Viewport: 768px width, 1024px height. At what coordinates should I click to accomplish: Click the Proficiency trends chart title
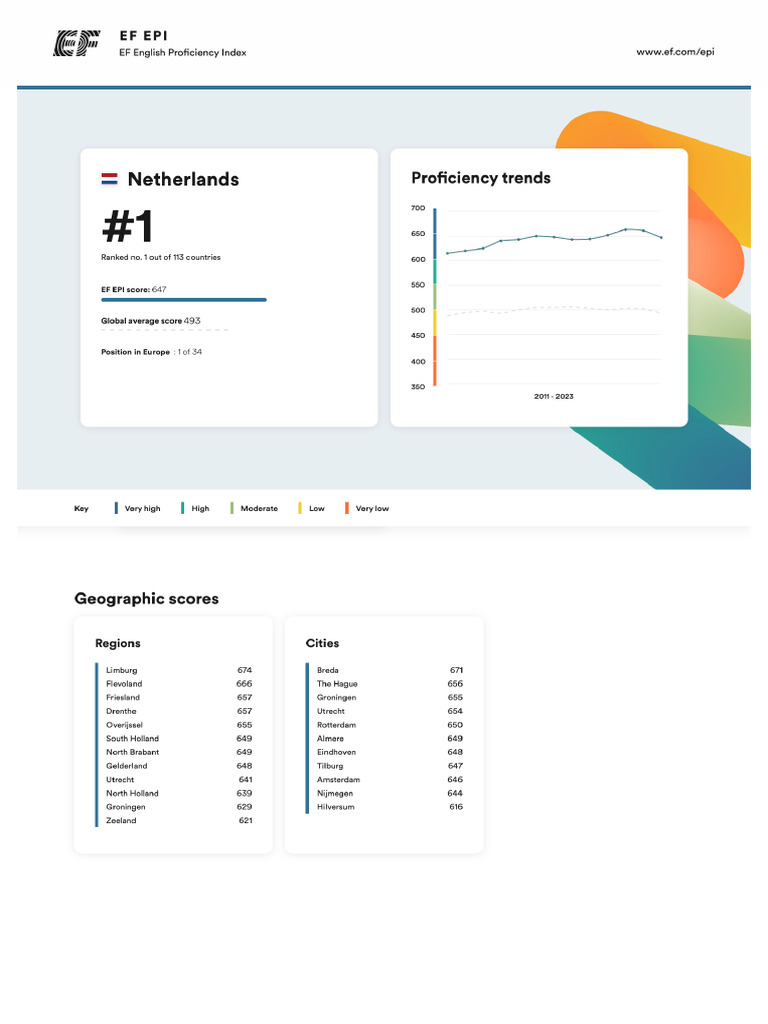point(481,178)
